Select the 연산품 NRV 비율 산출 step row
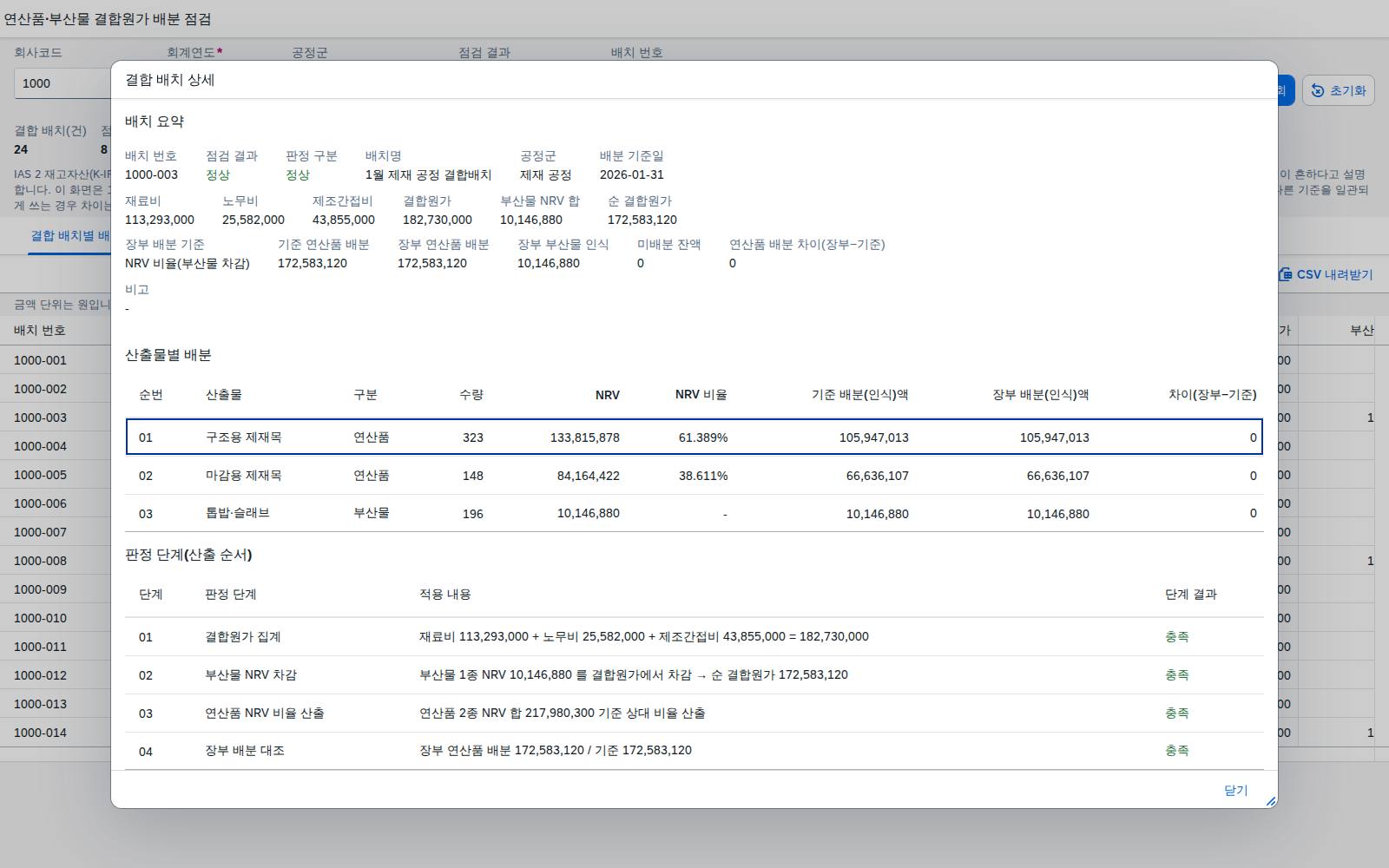The image size is (1389, 868). (694, 713)
